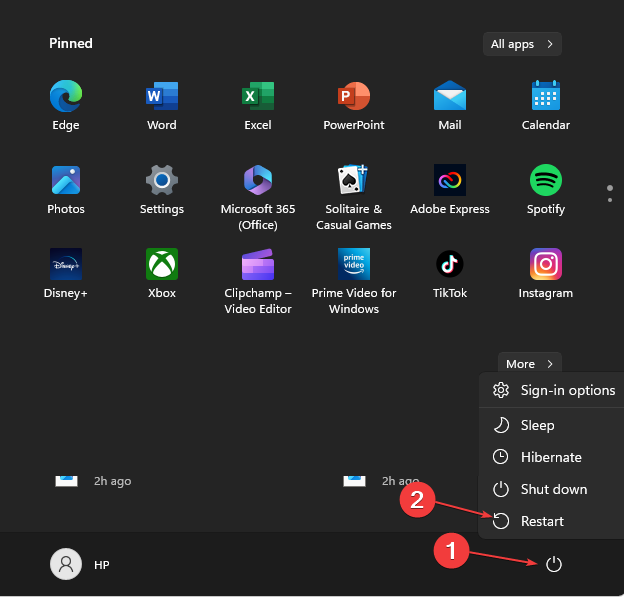
Task: Expand the All apps list
Action: (522, 44)
